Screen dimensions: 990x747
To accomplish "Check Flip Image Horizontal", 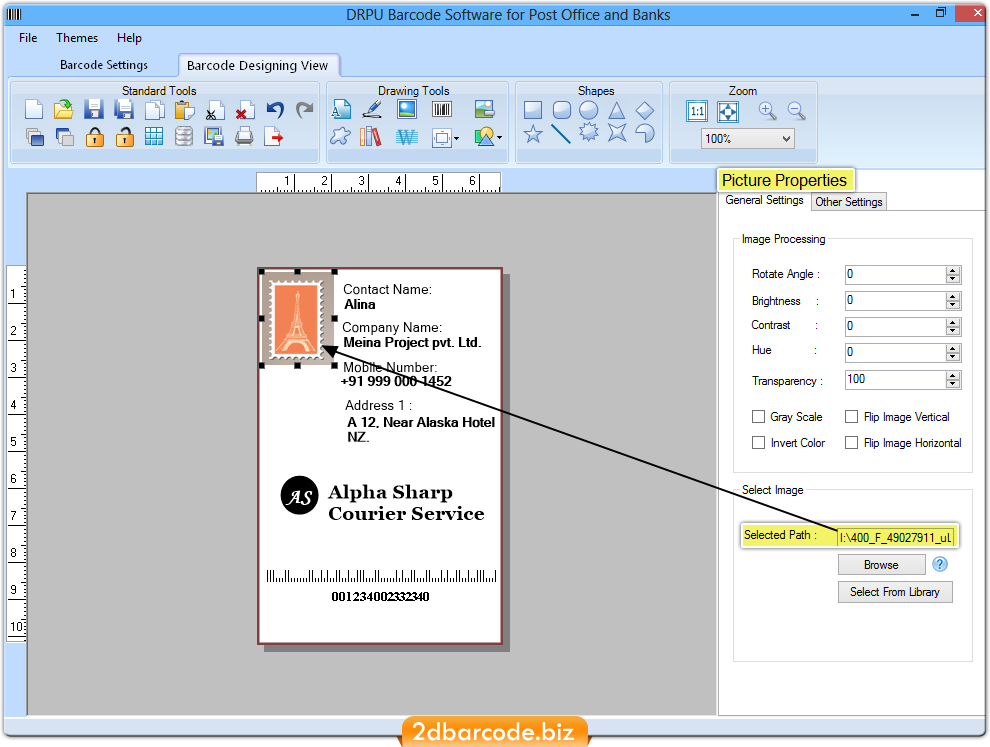I will [x=852, y=443].
